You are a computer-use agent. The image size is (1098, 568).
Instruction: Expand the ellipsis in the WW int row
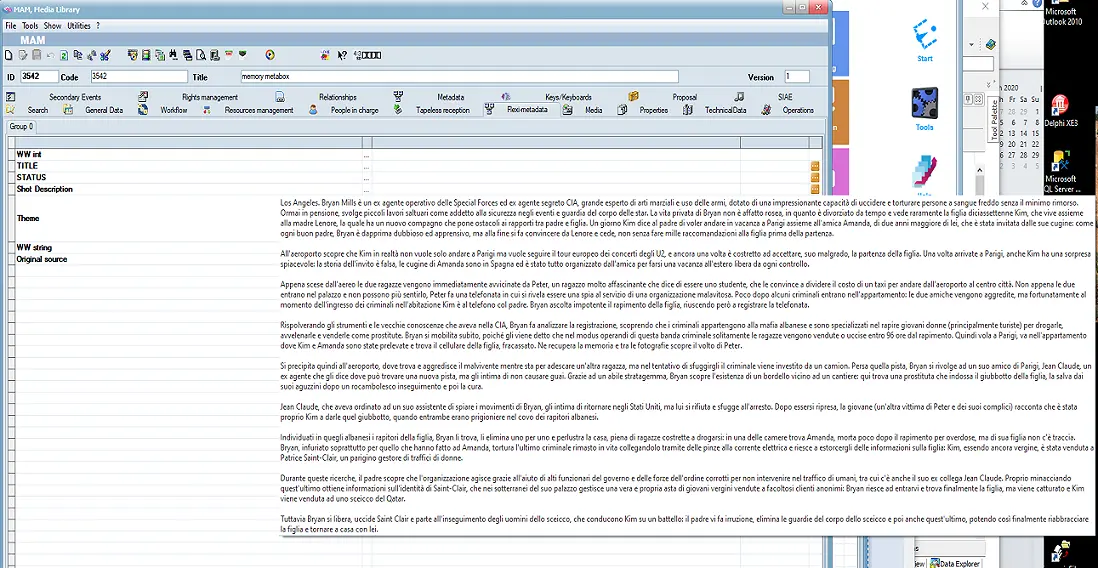coord(366,155)
